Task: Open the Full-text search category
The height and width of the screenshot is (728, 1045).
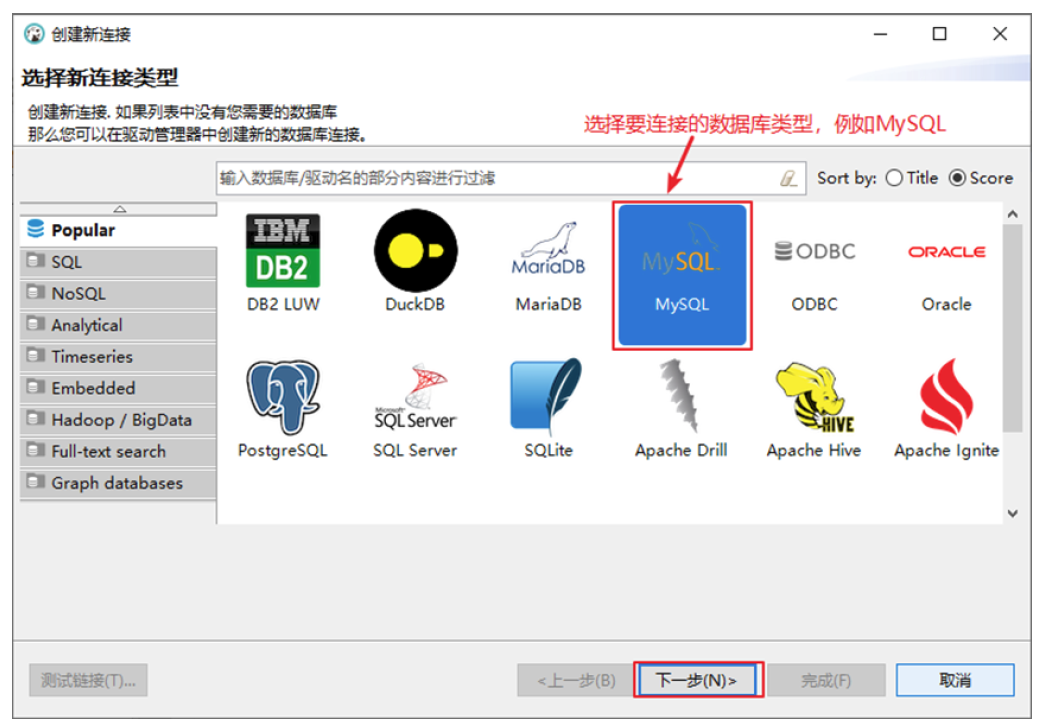Action: click(x=119, y=451)
